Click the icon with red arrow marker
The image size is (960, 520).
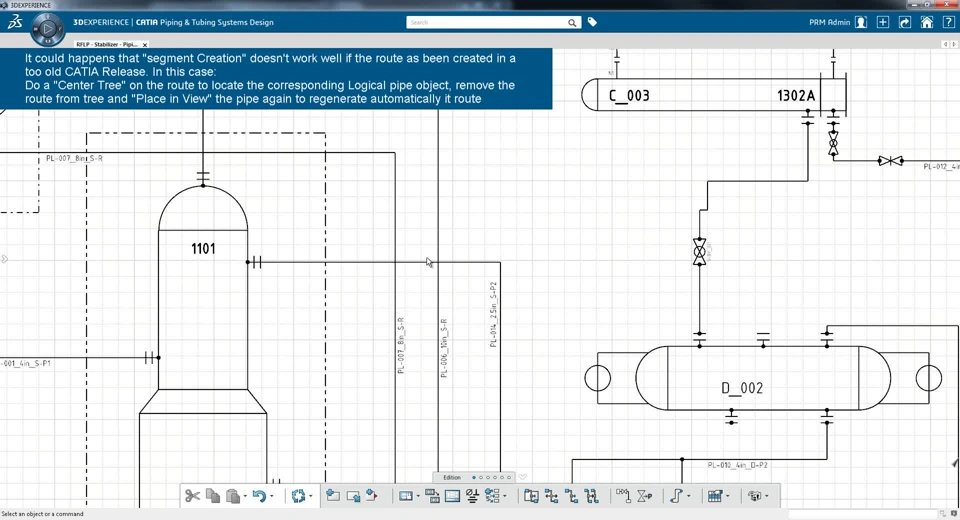coord(372,496)
